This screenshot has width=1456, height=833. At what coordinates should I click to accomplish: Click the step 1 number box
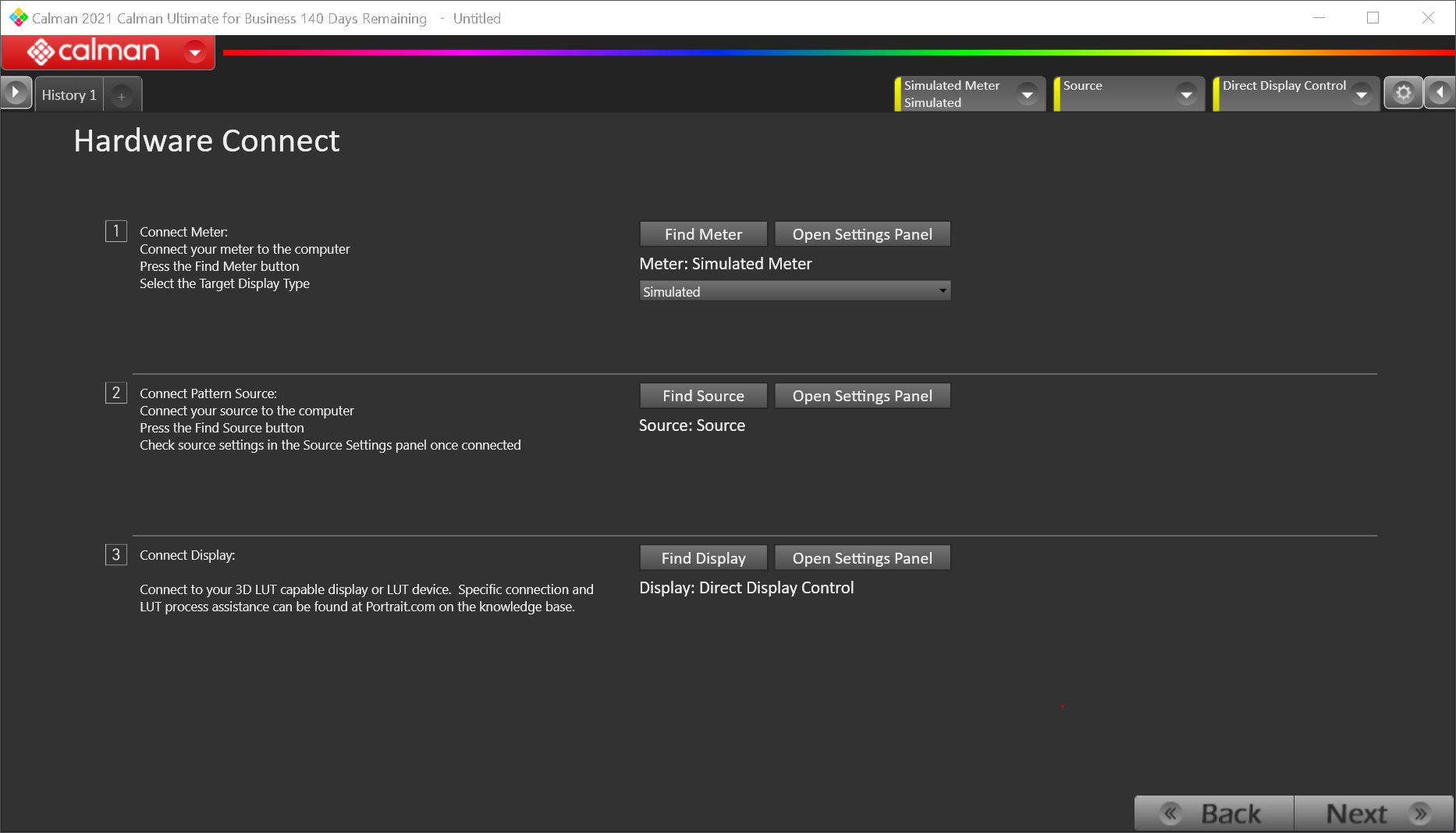point(116,231)
